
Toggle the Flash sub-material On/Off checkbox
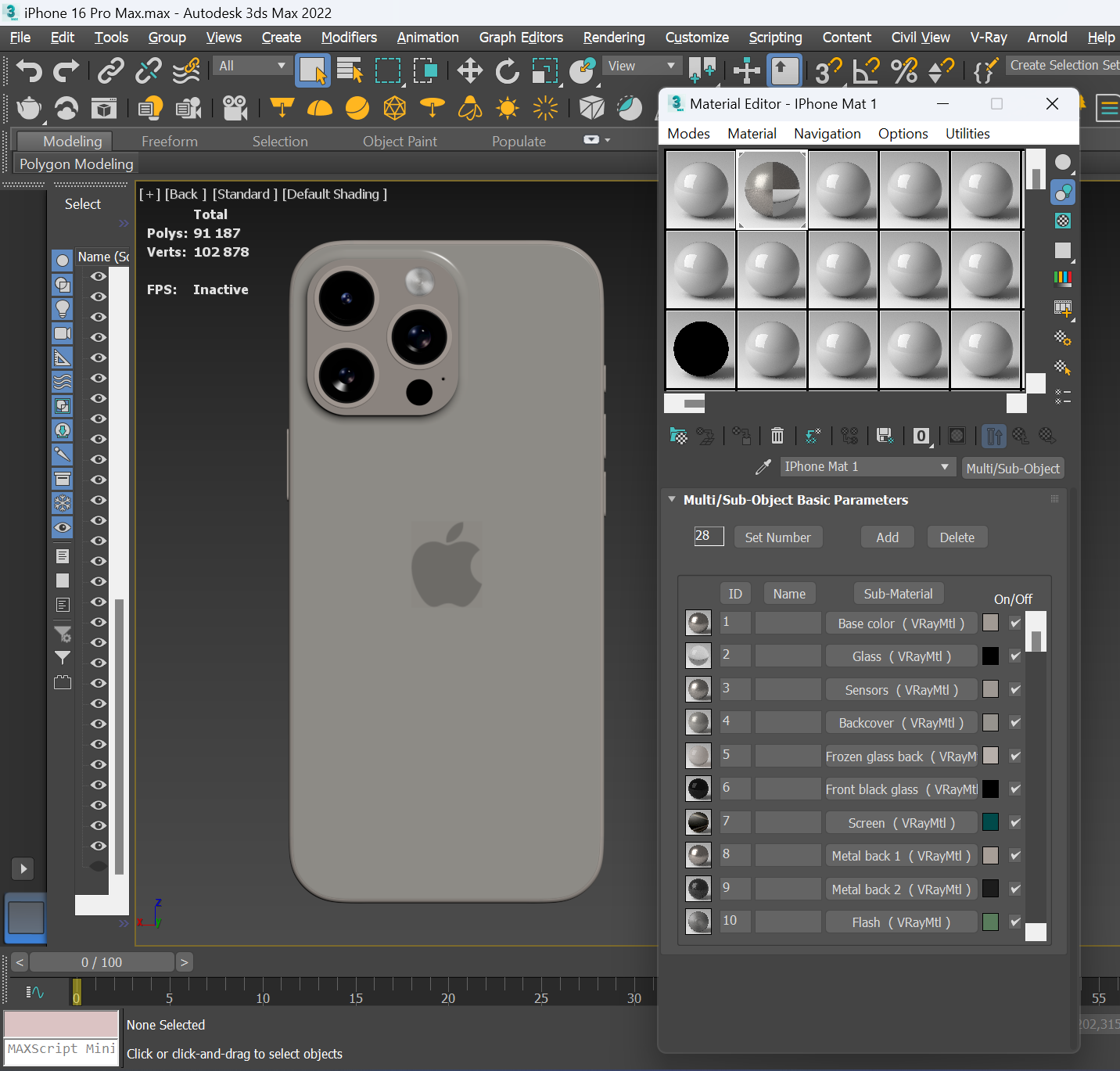[x=1014, y=922]
